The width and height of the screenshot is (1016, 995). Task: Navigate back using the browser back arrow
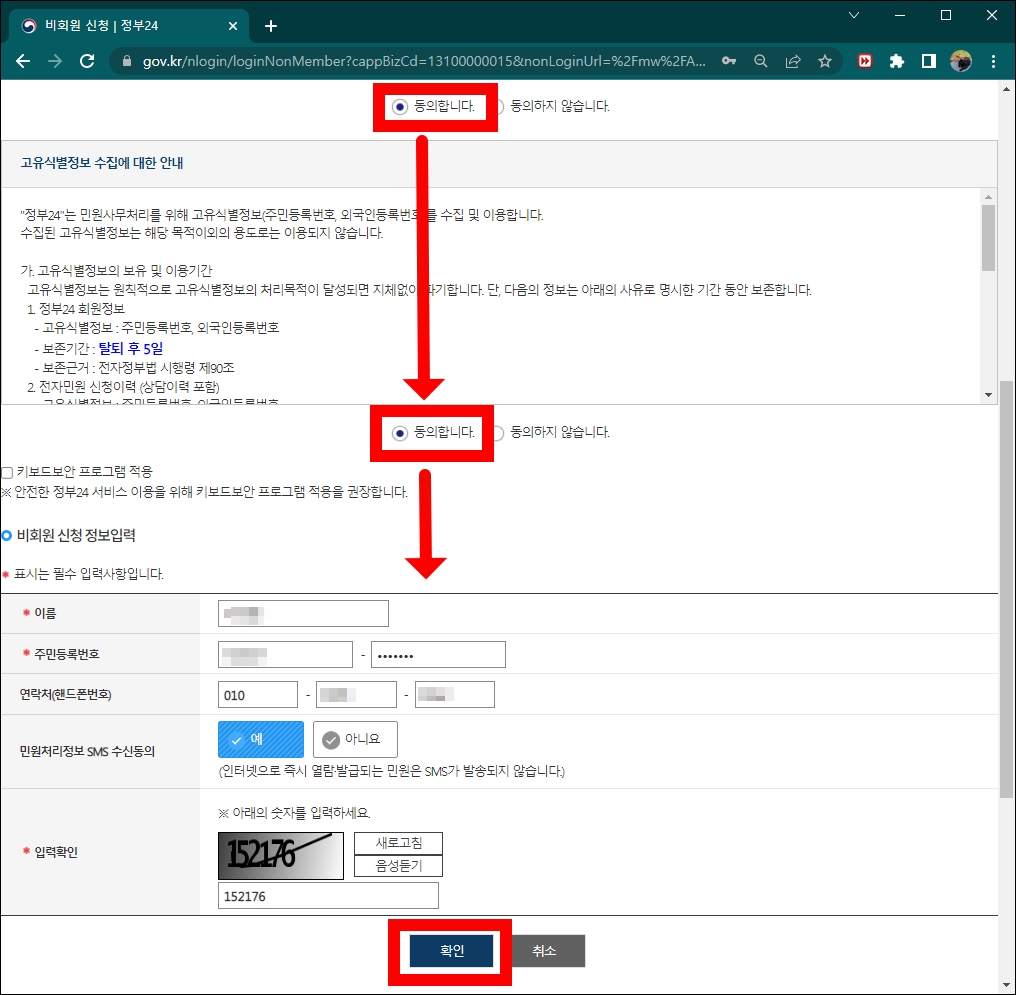(x=22, y=61)
